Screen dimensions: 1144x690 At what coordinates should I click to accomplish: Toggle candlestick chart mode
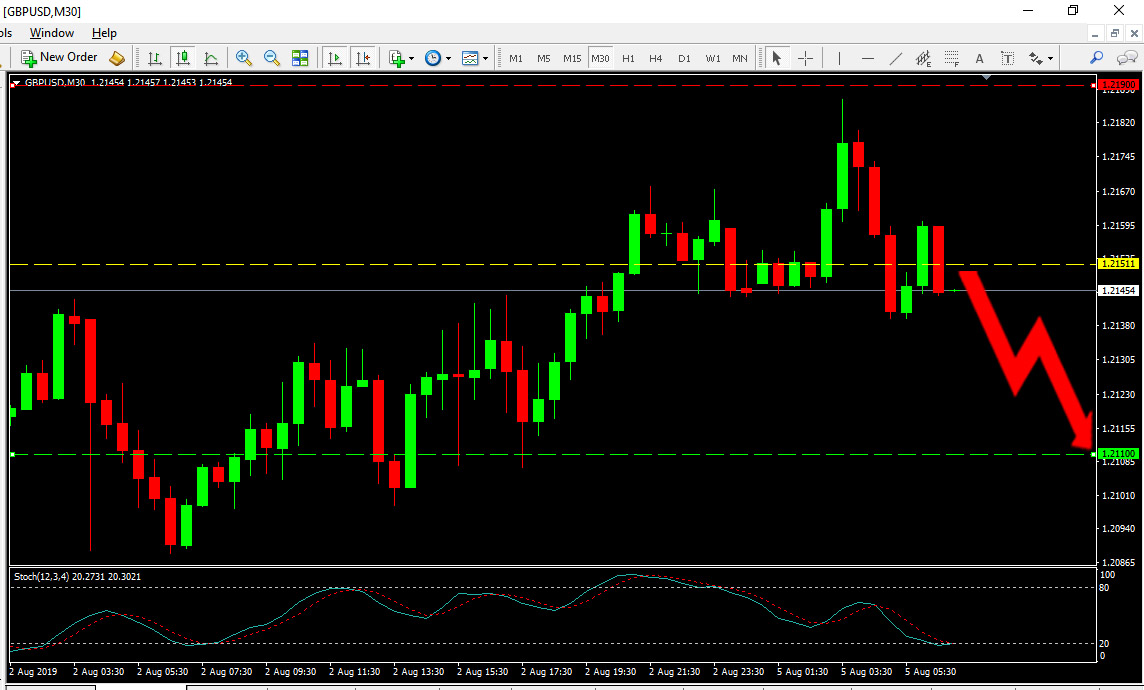point(182,58)
